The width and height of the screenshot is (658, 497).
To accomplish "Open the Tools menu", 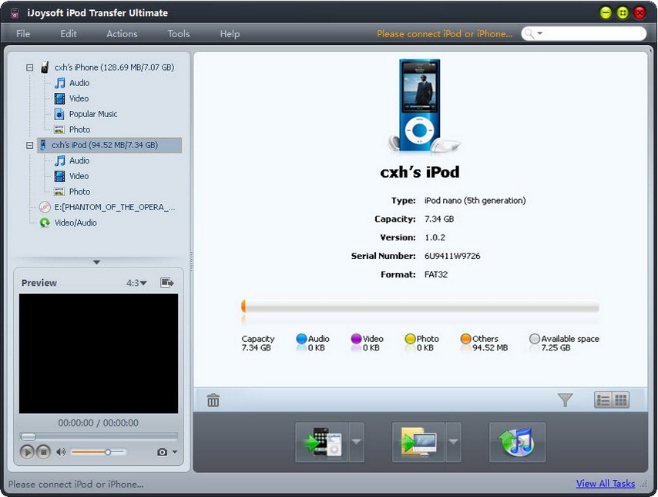I will pos(178,34).
